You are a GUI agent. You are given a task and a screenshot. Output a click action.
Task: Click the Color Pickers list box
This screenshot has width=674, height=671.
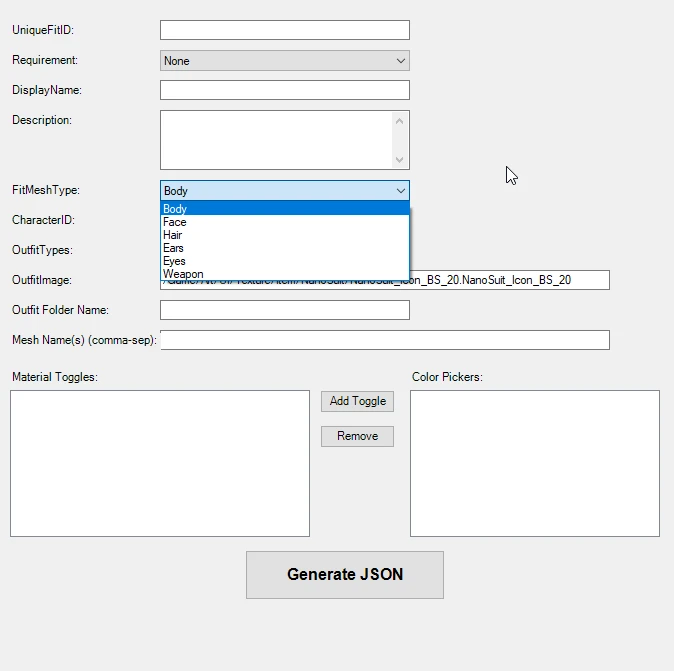pyautogui.click(x=534, y=463)
